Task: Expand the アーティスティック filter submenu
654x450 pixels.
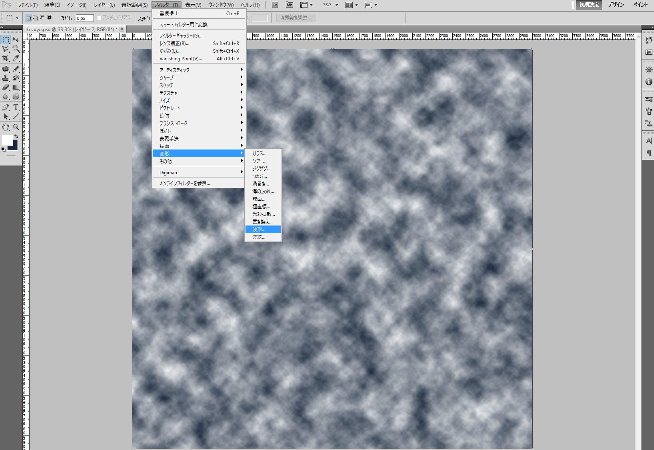Action: [199, 70]
